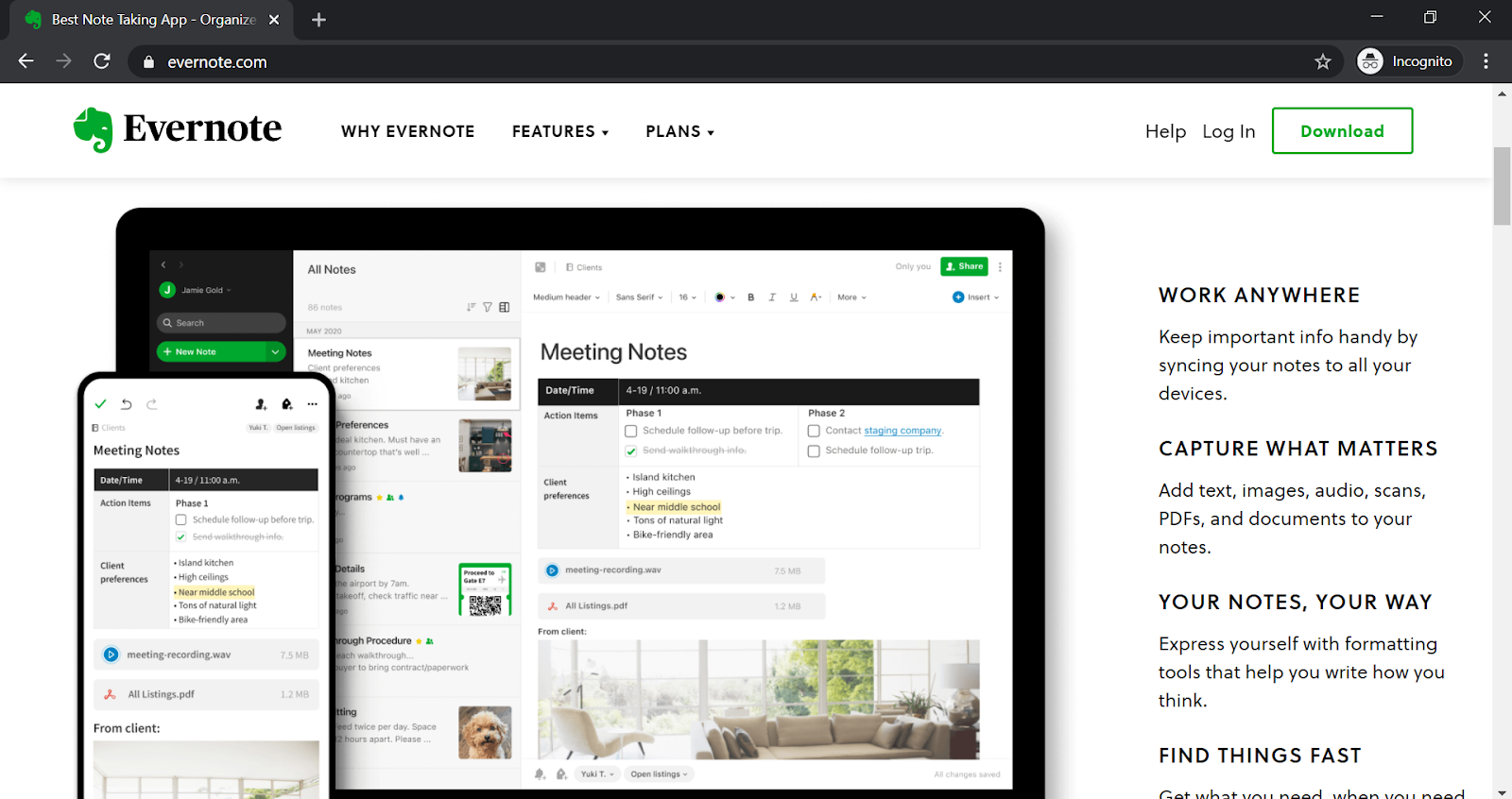Click the scrollbar down arrow
Screen dimensions: 1512x799
pos(1502,792)
